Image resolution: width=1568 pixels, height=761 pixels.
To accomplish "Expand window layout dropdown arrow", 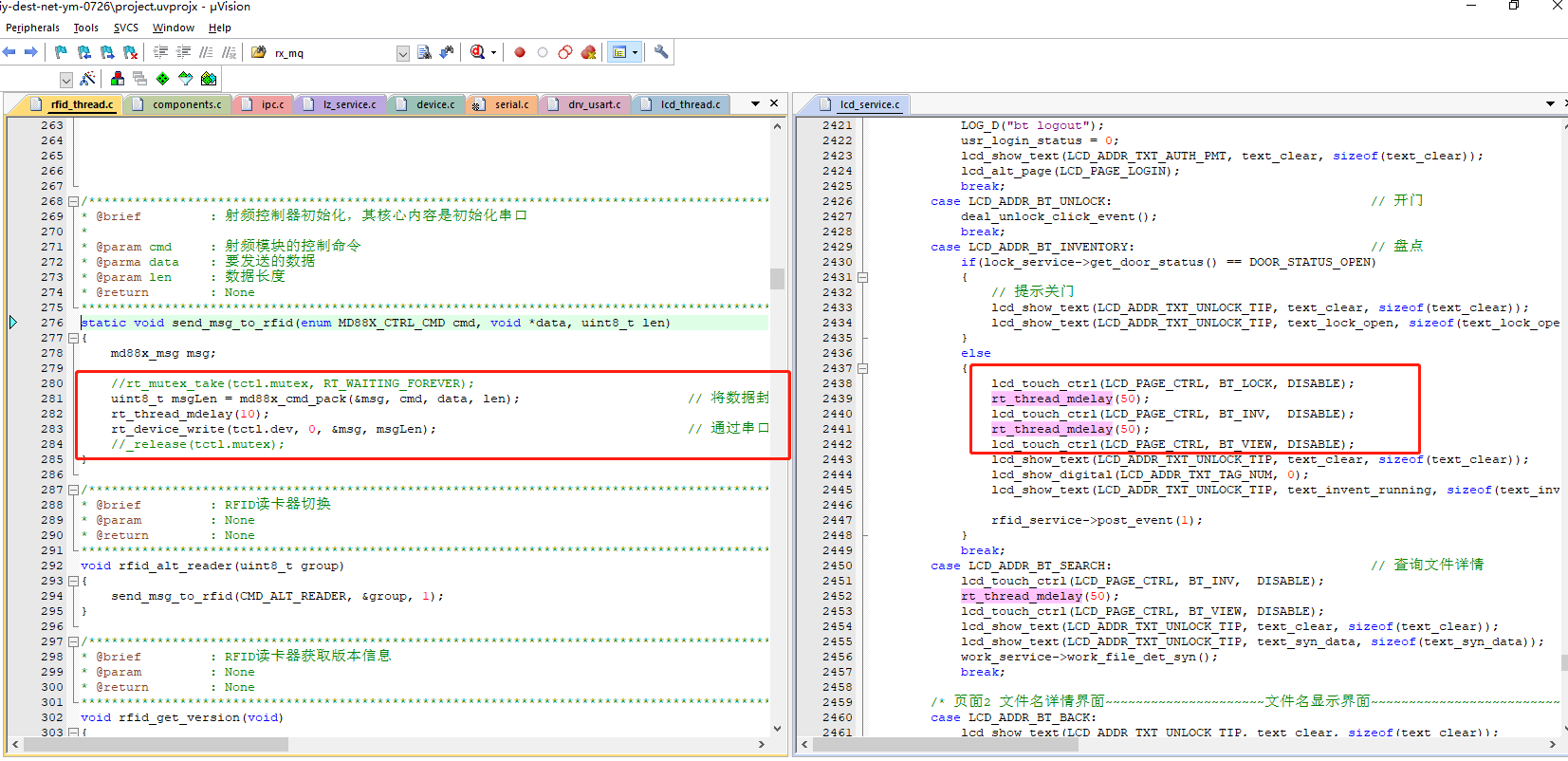I will pos(635,52).
